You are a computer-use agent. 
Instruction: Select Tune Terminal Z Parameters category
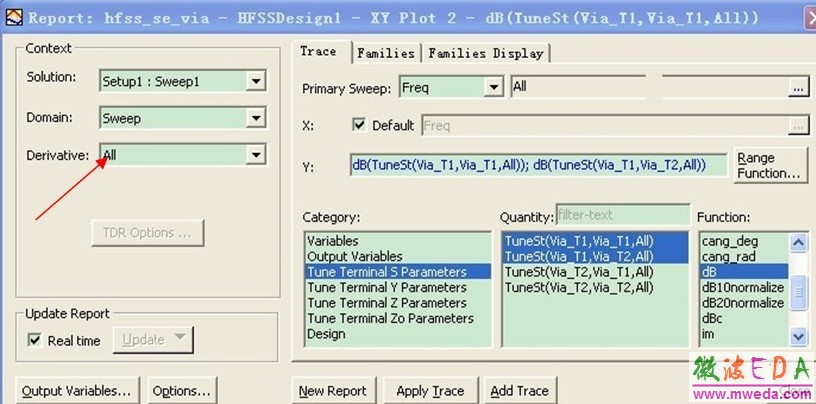click(x=398, y=303)
